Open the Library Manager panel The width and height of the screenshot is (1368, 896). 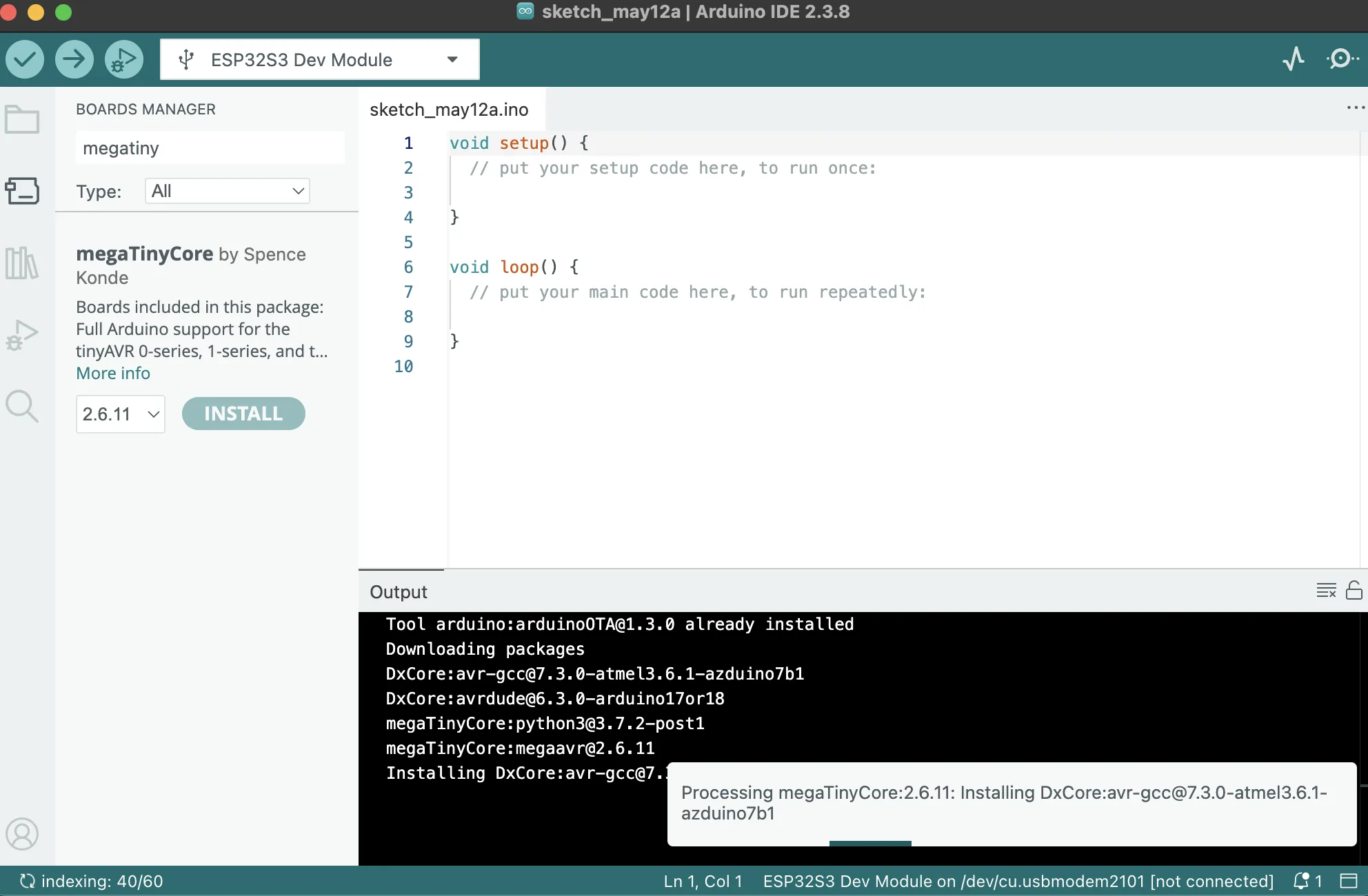(x=22, y=263)
